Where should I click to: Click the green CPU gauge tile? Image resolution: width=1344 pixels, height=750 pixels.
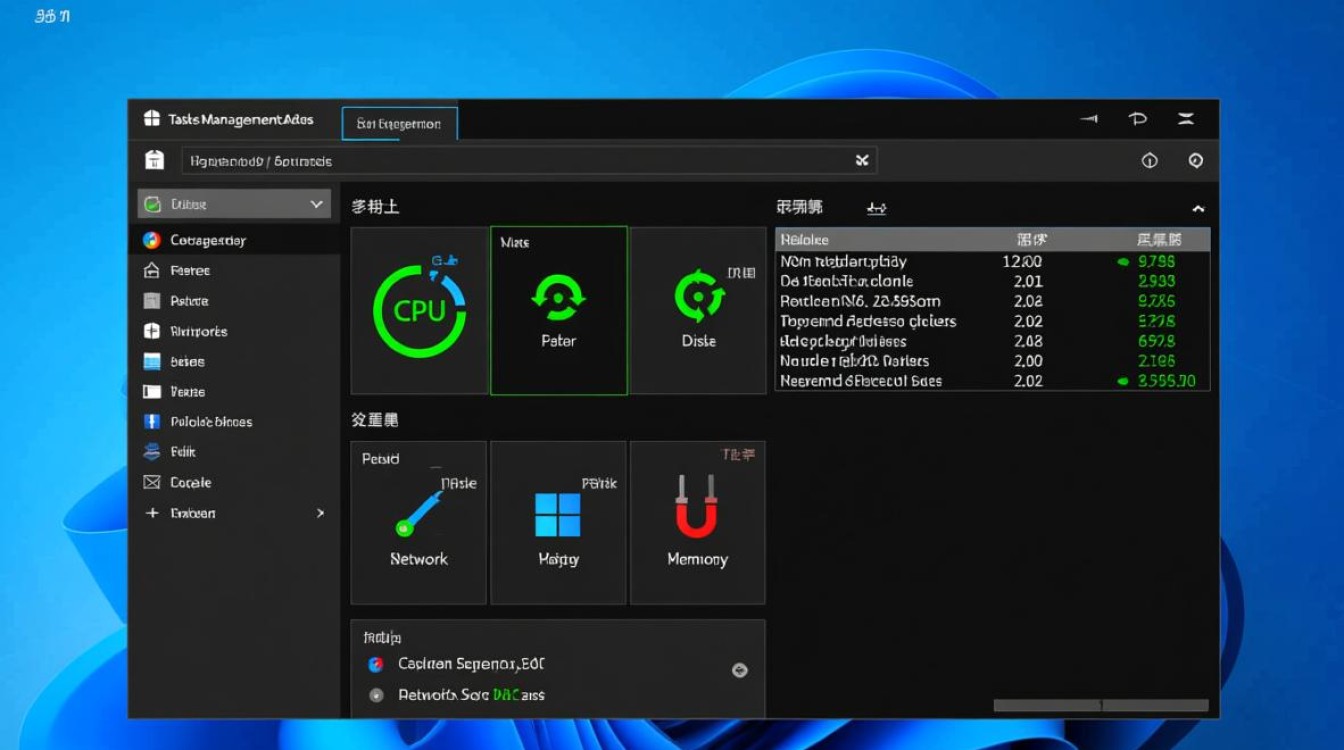pyautogui.click(x=419, y=310)
